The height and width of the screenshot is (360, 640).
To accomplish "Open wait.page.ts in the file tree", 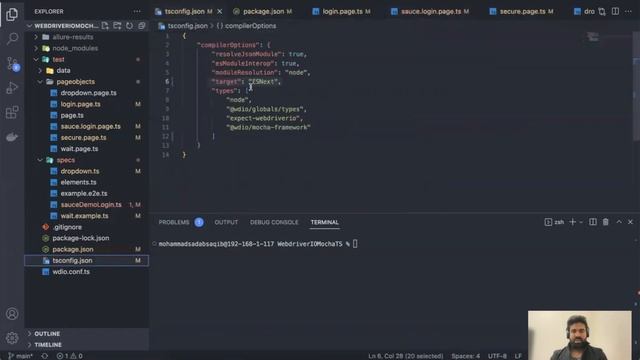I will [79, 149].
